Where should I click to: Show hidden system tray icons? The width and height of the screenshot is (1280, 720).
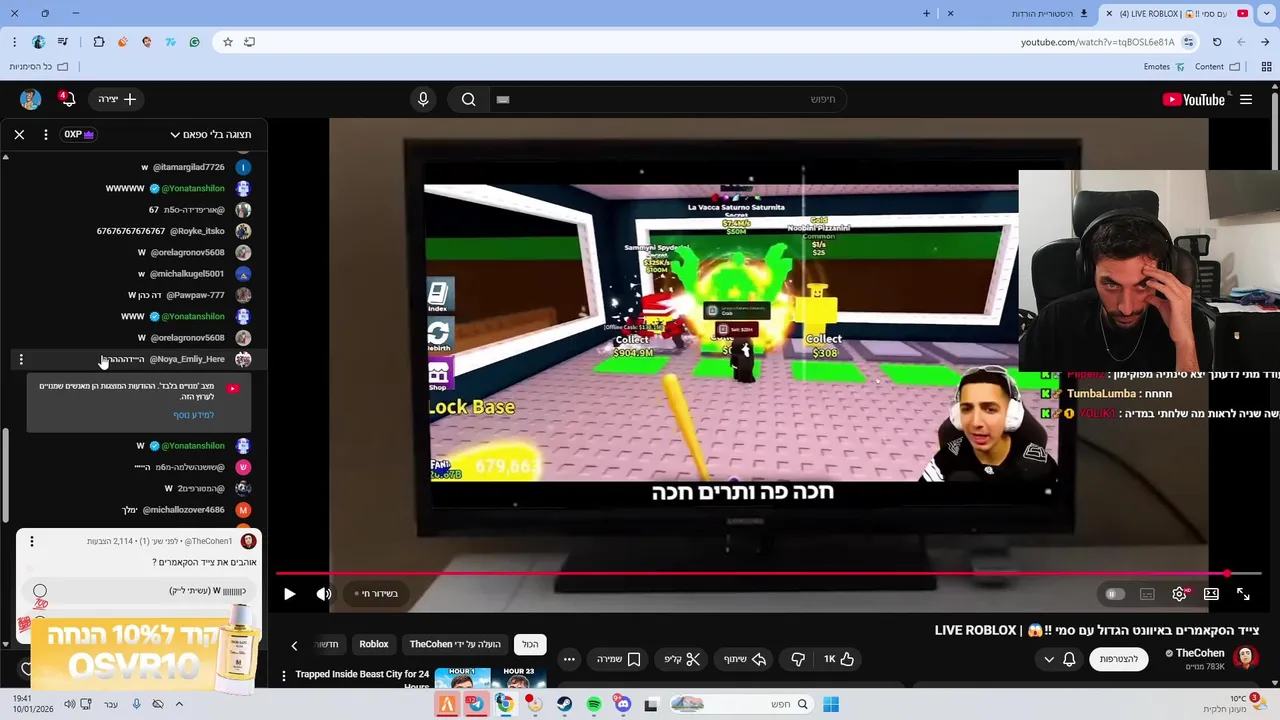click(x=179, y=704)
